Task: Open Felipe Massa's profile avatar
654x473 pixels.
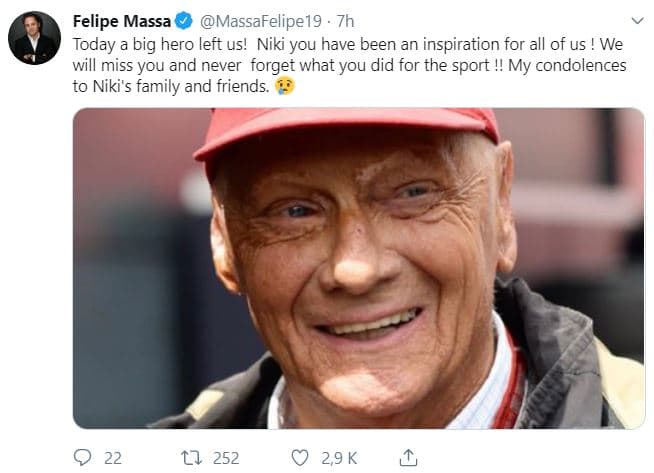Action: point(35,40)
